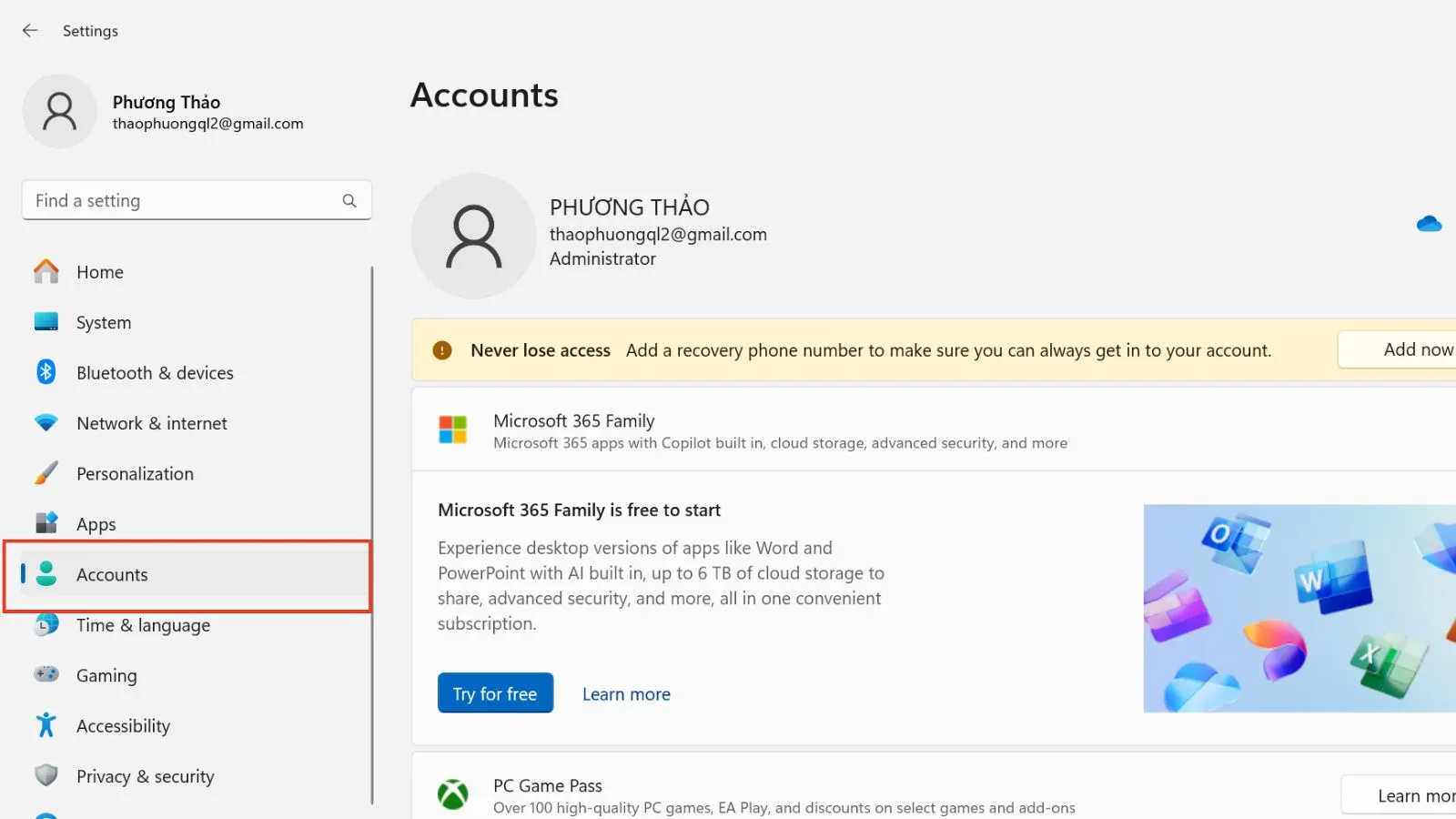Click the OneDrive cloud status icon
The width and height of the screenshot is (1456, 819).
(x=1430, y=223)
